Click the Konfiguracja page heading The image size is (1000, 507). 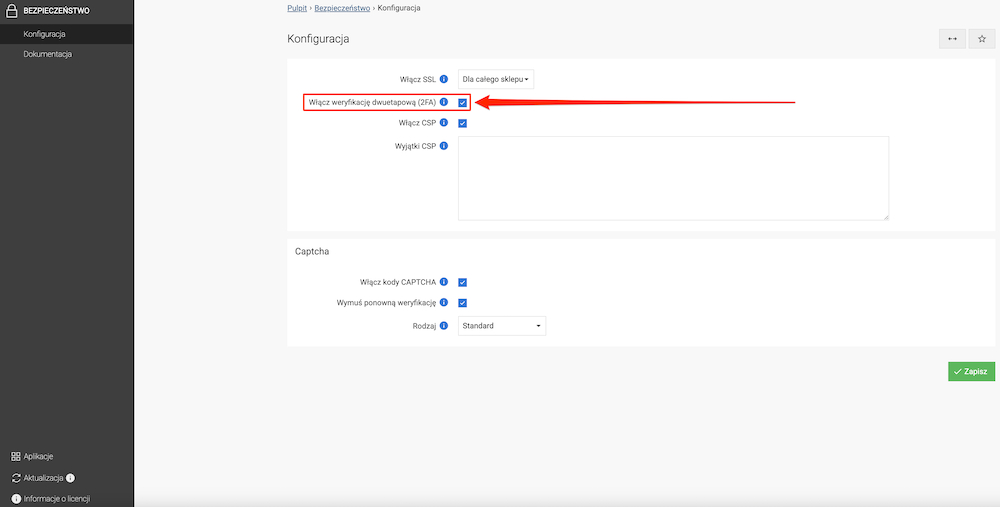tap(318, 39)
